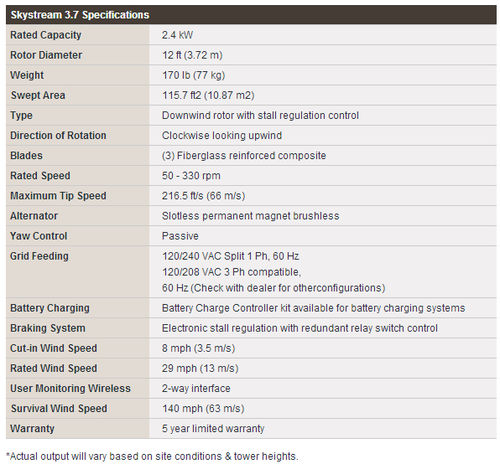Image resolution: width=500 pixels, height=464 pixels.
Task: Click the Maximum Tip Speed label
Action: 58,196
